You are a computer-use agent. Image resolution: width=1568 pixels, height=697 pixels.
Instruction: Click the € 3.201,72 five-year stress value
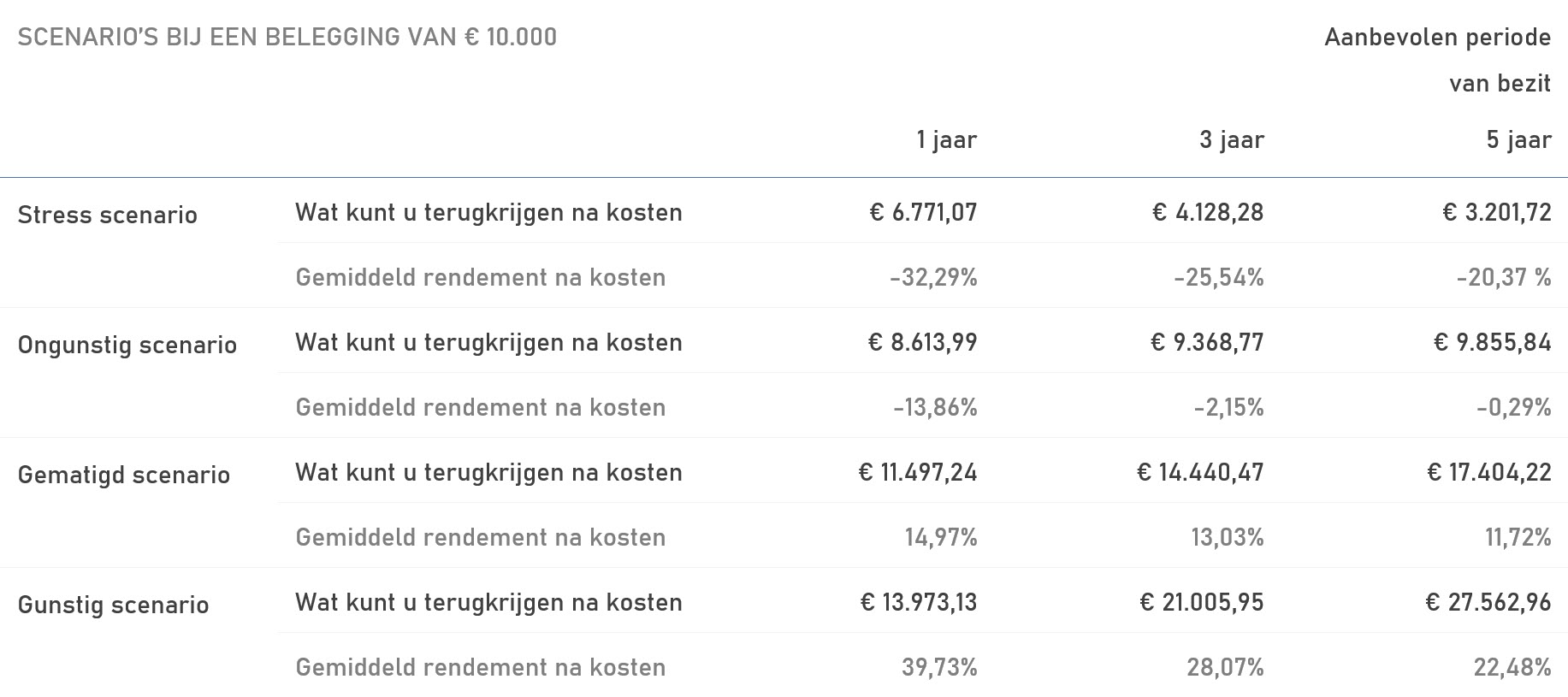click(1497, 212)
